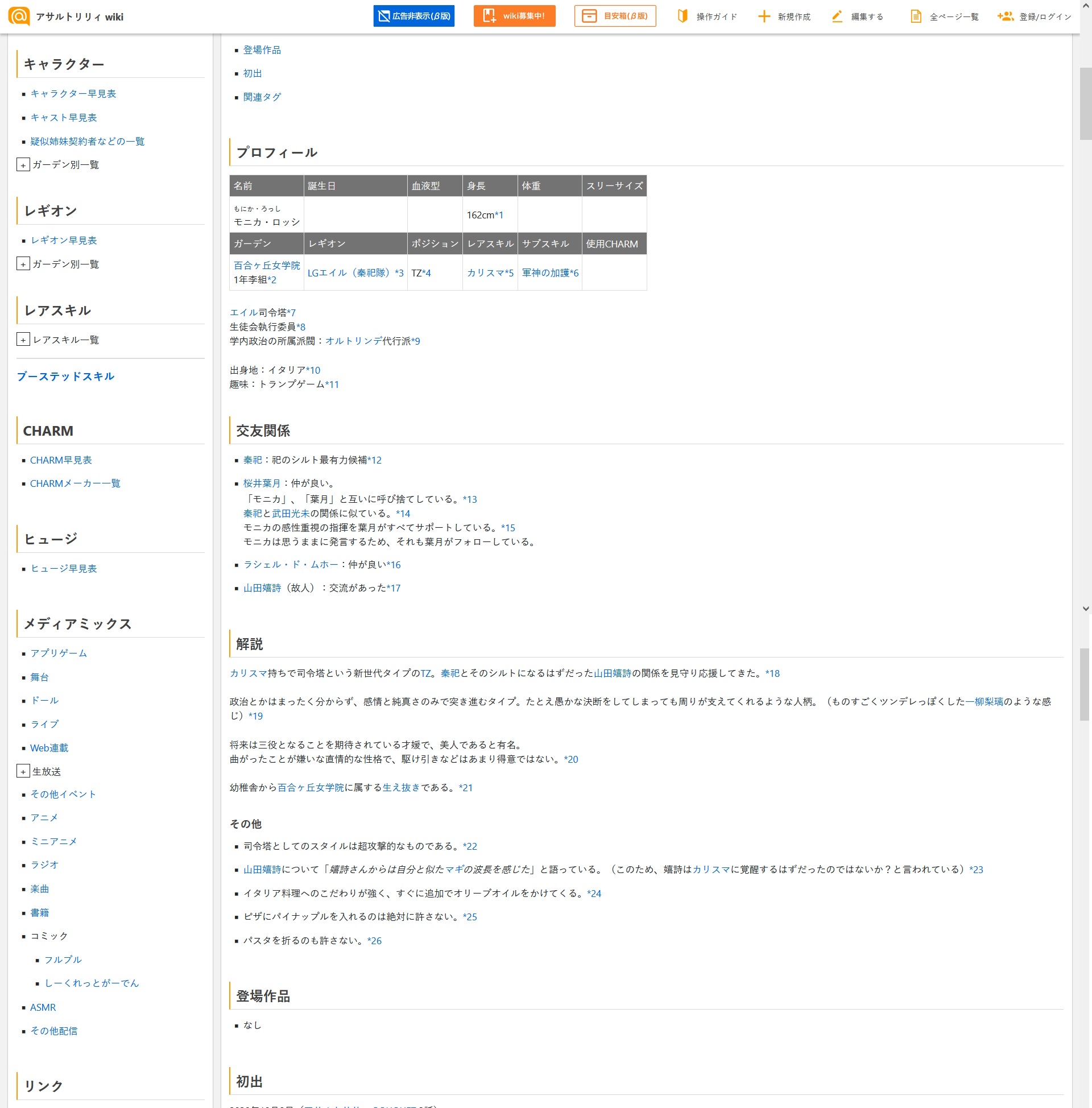Jump to 登場作品 in the contents list
The image size is (1092, 1108).
[x=262, y=50]
